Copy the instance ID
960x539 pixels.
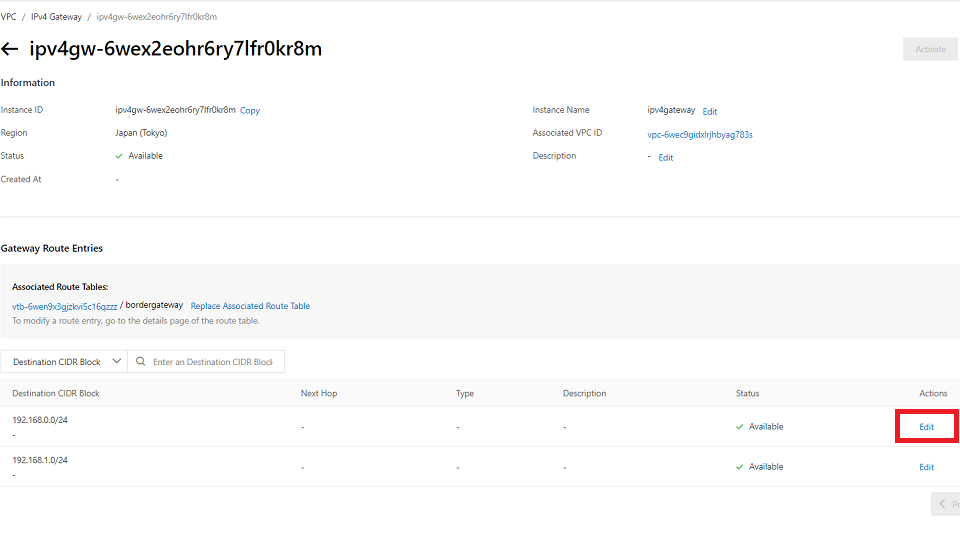(x=250, y=111)
